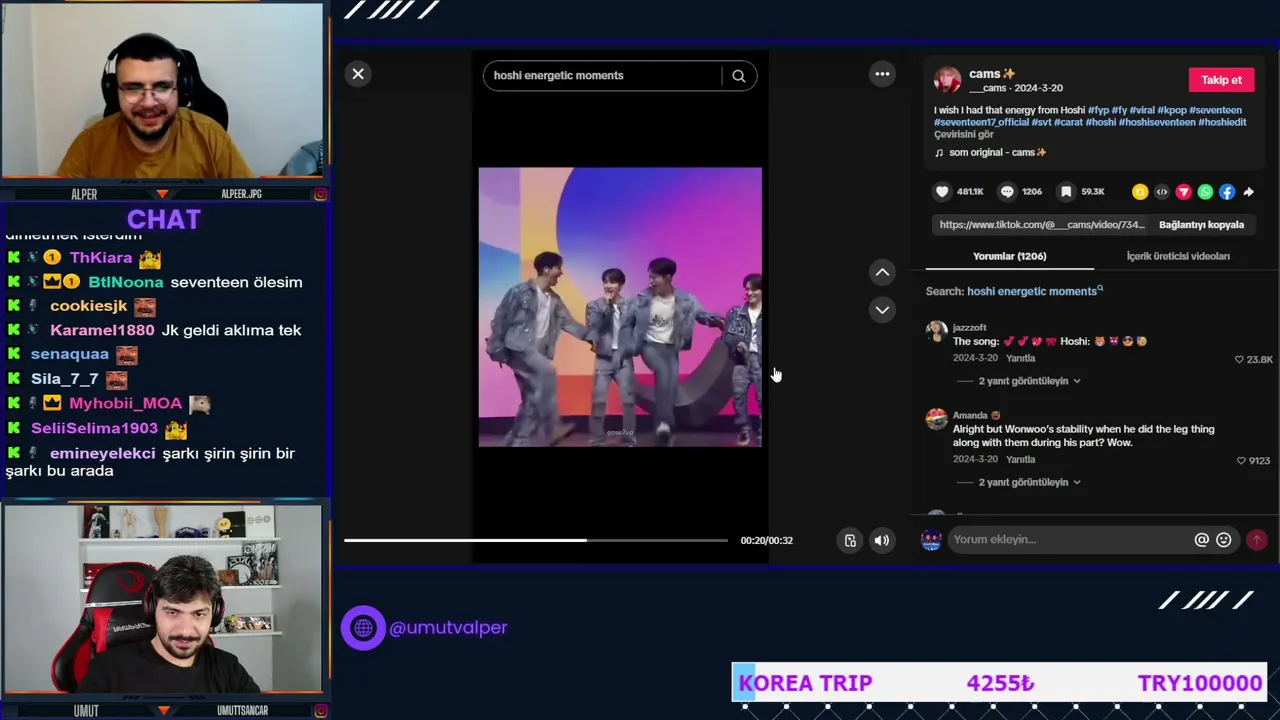
Task: Close the TikTok video viewer
Action: pos(358,74)
